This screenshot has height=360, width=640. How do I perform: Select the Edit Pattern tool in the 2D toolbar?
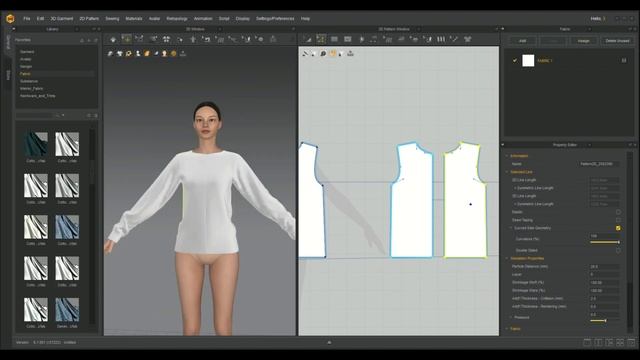308,39
